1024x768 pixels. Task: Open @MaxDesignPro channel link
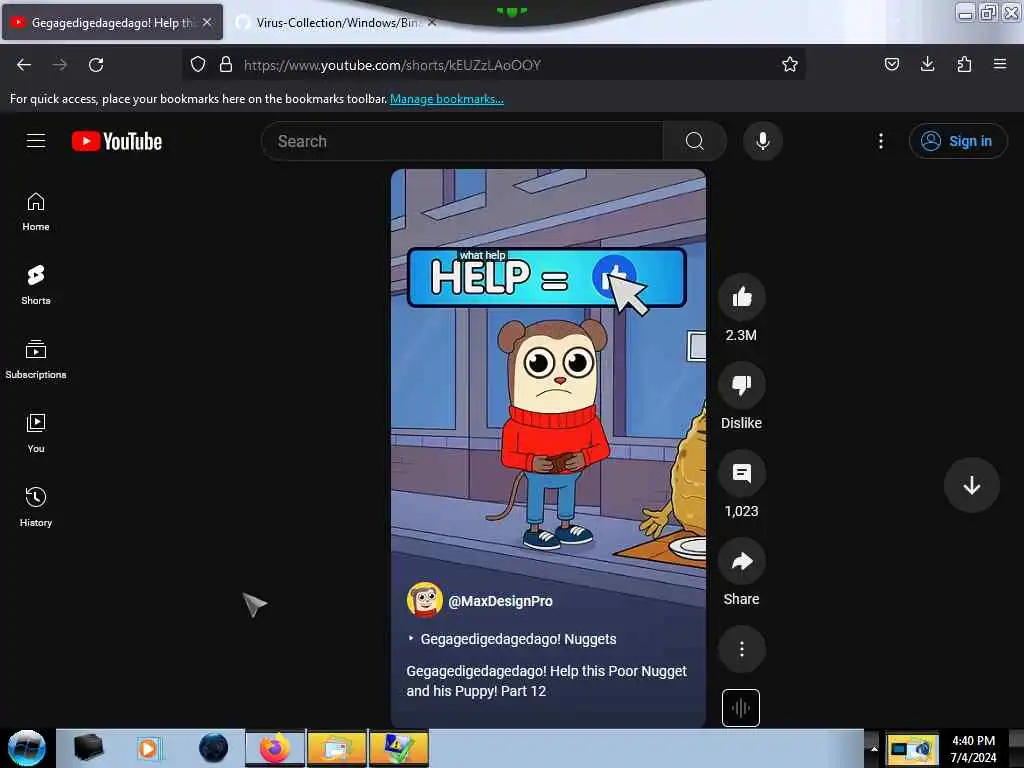500,601
